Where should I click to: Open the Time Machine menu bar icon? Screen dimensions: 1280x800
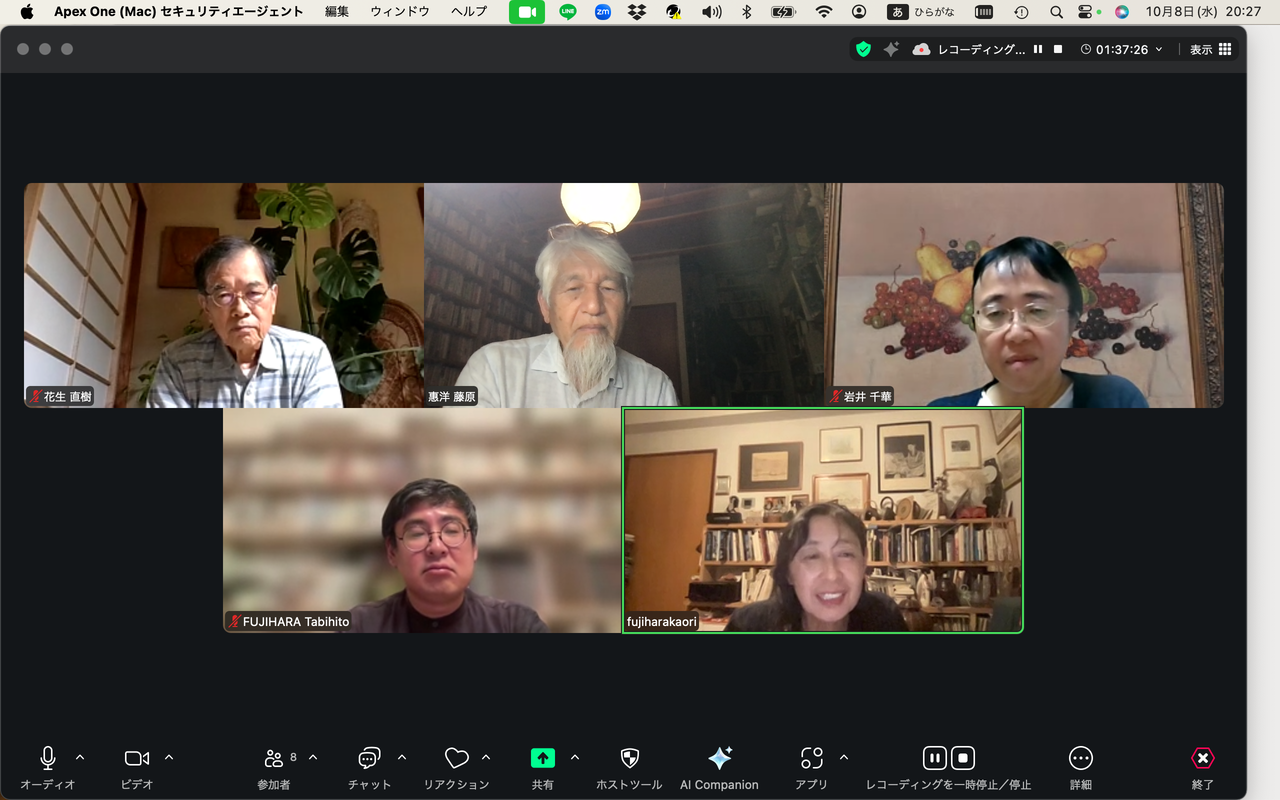pos(1021,12)
